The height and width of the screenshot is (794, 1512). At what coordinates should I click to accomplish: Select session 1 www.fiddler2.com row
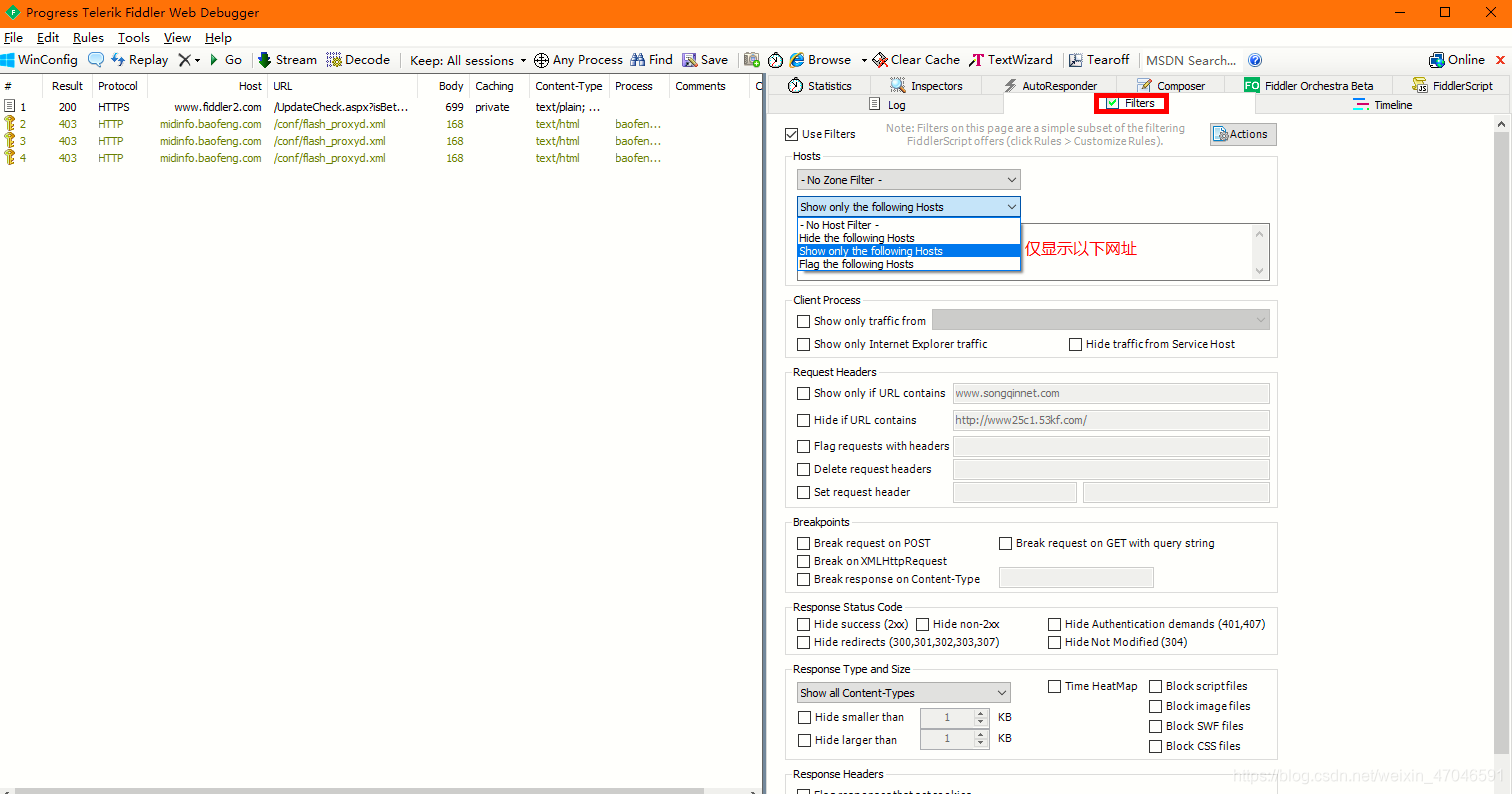pyautogui.click(x=380, y=107)
